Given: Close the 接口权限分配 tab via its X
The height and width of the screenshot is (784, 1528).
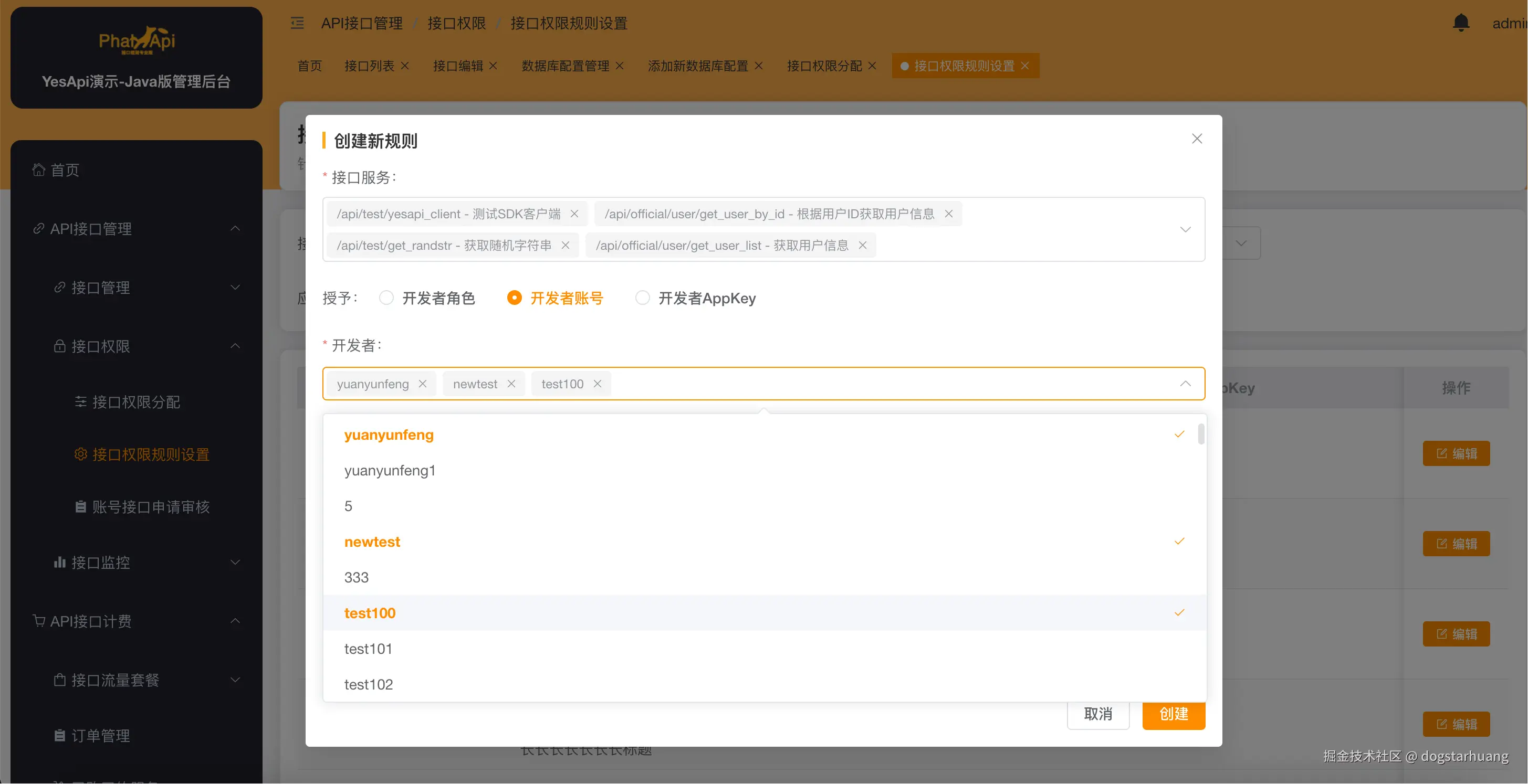Looking at the screenshot, I should pyautogui.click(x=872, y=66).
